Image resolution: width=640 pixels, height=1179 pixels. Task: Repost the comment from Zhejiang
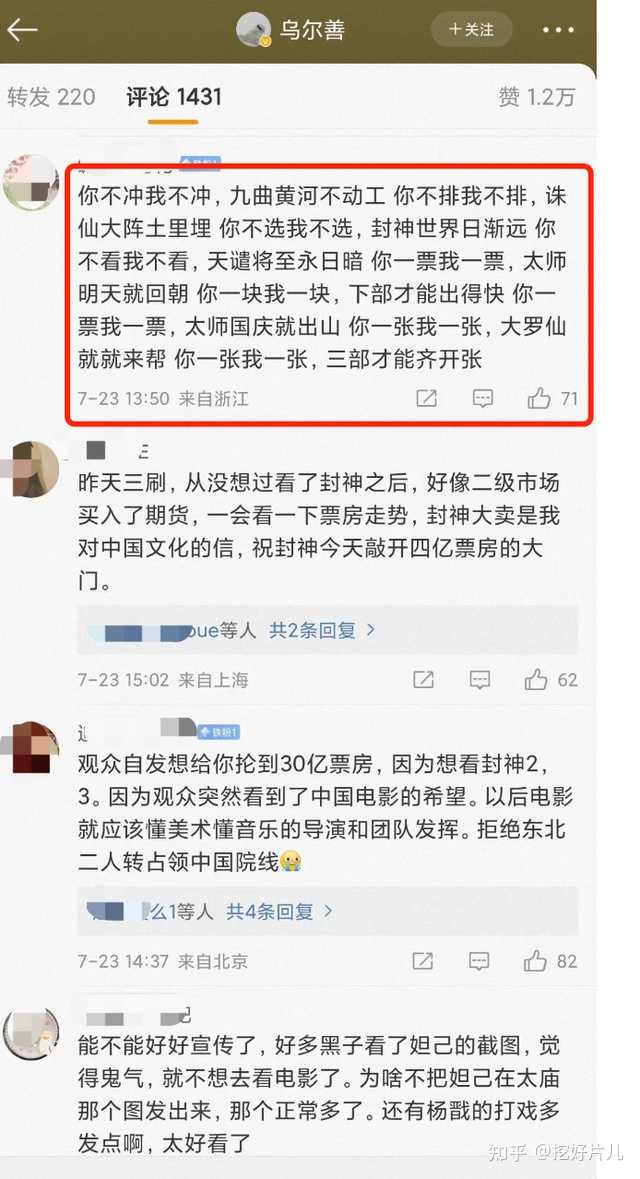click(426, 399)
